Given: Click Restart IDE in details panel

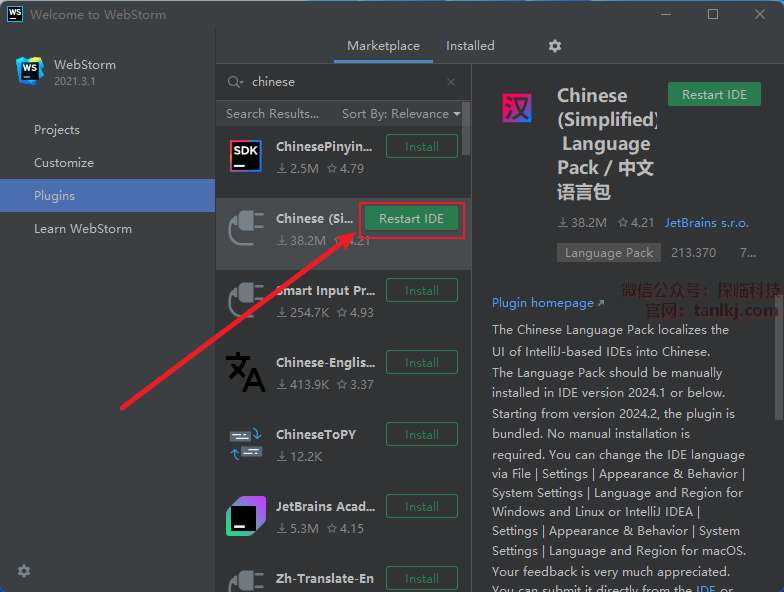Looking at the screenshot, I should point(714,94).
